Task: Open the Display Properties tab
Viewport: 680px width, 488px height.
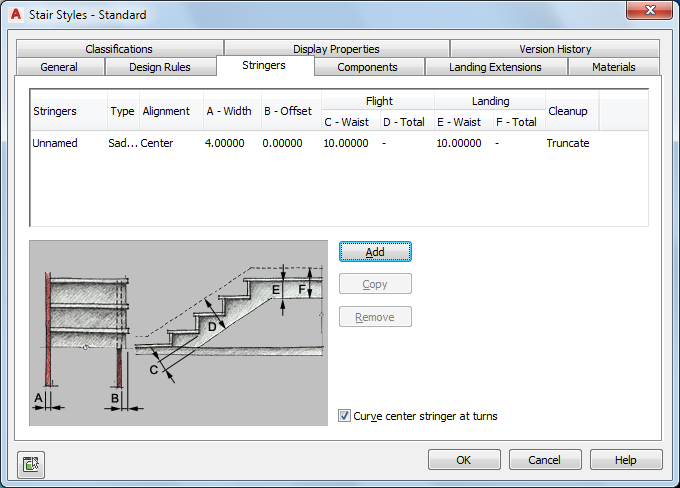Action: pos(336,49)
